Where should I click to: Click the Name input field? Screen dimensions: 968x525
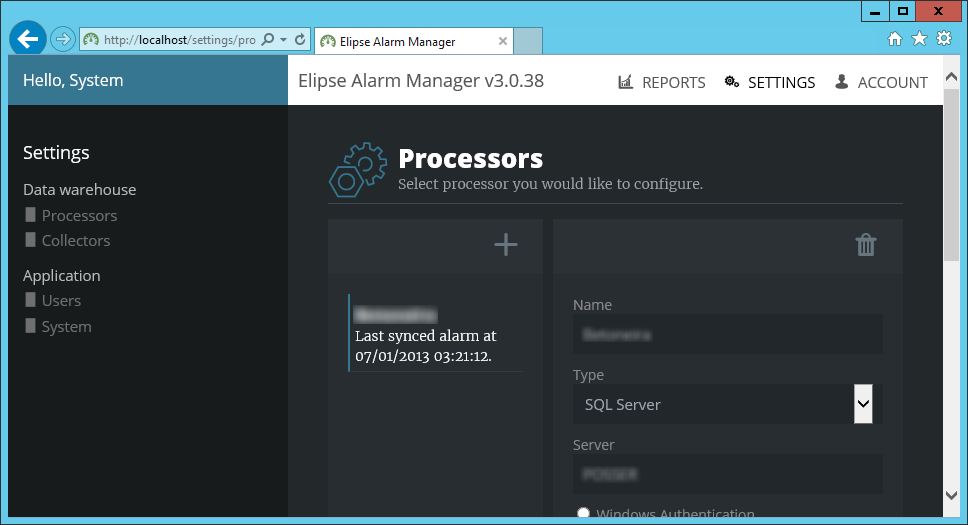[x=727, y=335]
